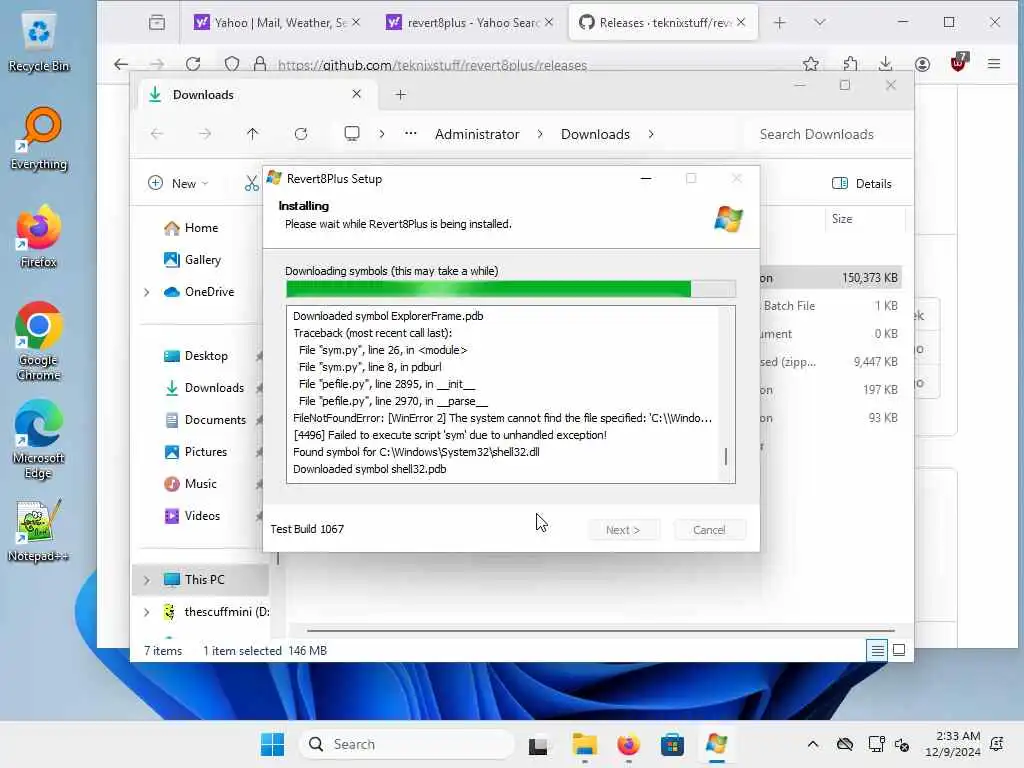The width and height of the screenshot is (1024, 768).
Task: Open Windows Start button
Action: pos(272,744)
